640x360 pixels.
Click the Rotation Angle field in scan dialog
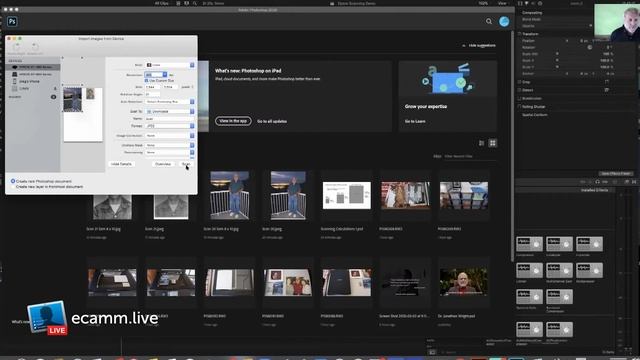[x=153, y=94]
